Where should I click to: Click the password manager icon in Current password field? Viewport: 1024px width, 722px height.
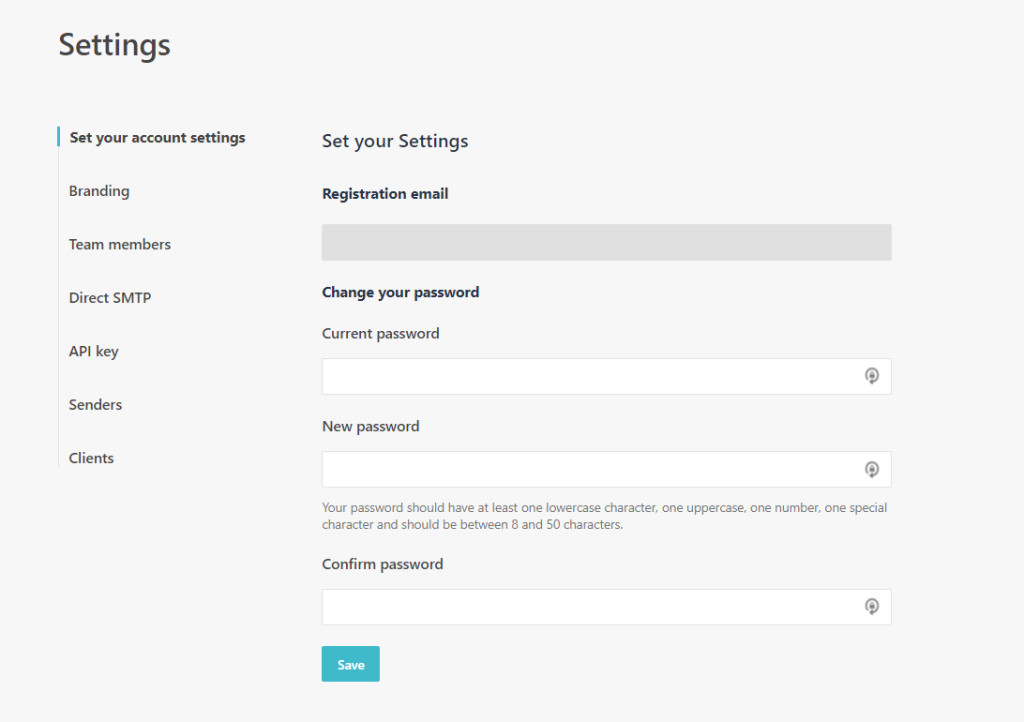pos(871,376)
